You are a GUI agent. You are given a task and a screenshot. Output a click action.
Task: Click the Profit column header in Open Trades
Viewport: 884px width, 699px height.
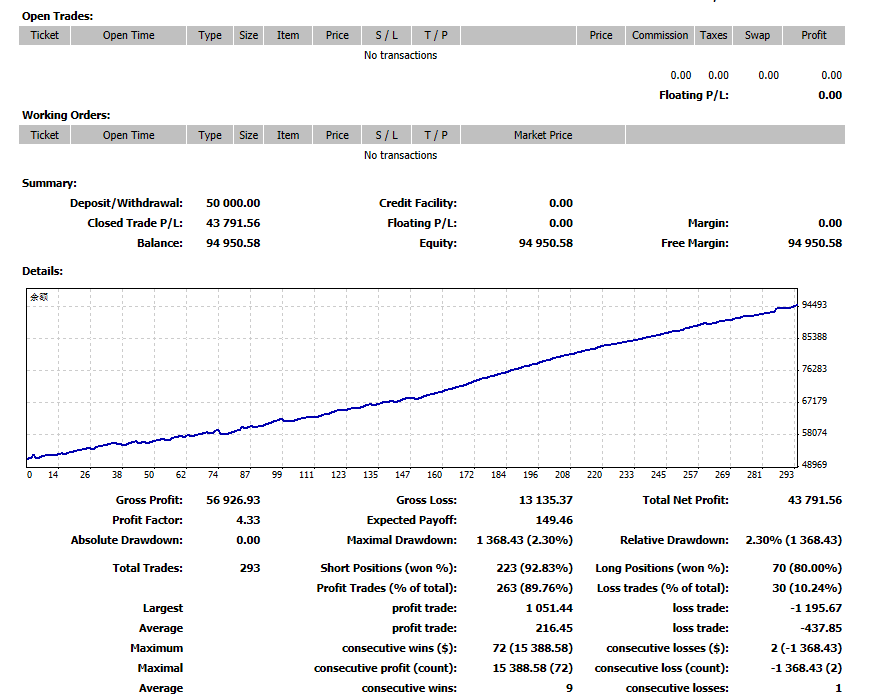tap(814, 35)
